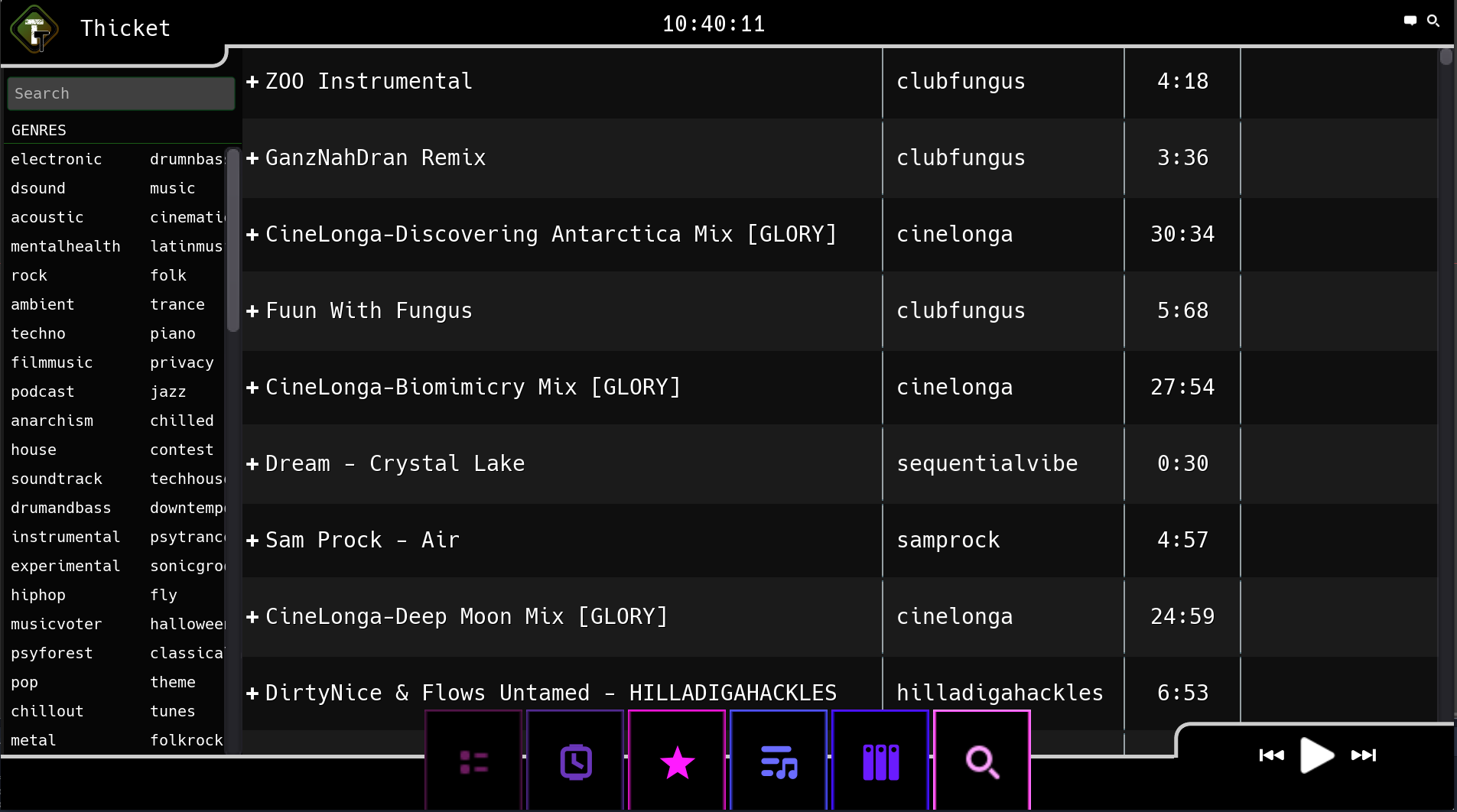Click inside the Search field
This screenshot has width=1457, height=812.
(x=120, y=93)
